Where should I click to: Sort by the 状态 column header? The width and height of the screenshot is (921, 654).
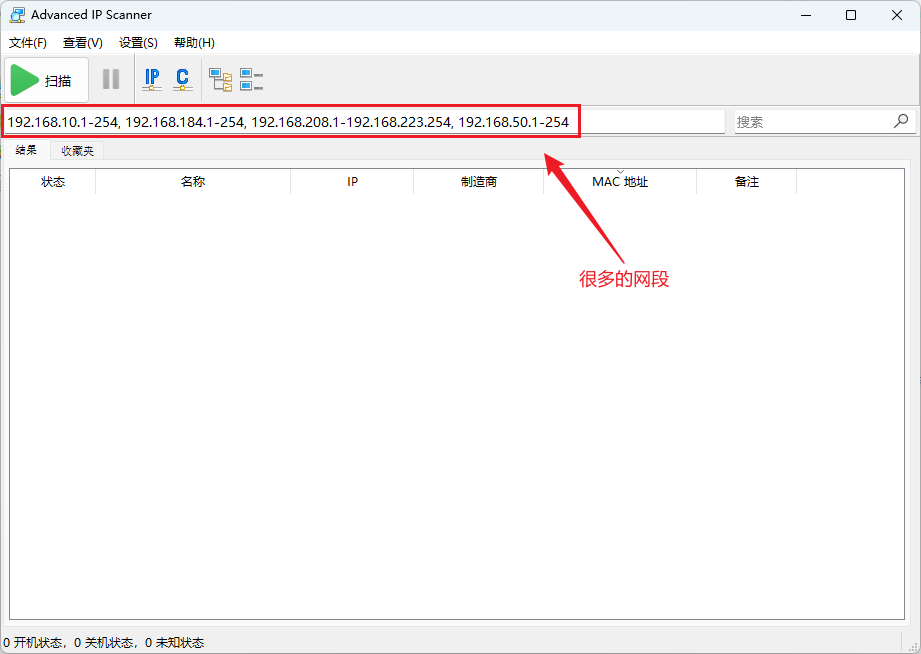click(53, 182)
